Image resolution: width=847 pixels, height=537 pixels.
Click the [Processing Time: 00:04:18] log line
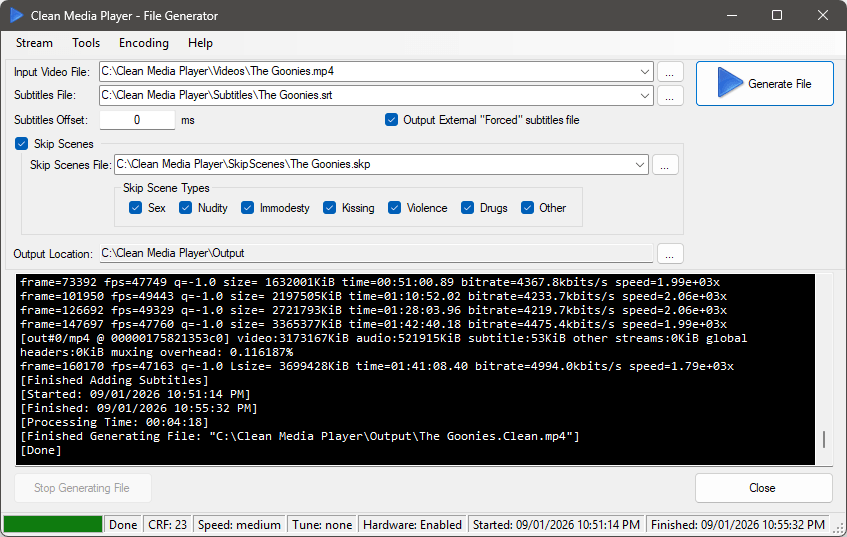[115, 422]
